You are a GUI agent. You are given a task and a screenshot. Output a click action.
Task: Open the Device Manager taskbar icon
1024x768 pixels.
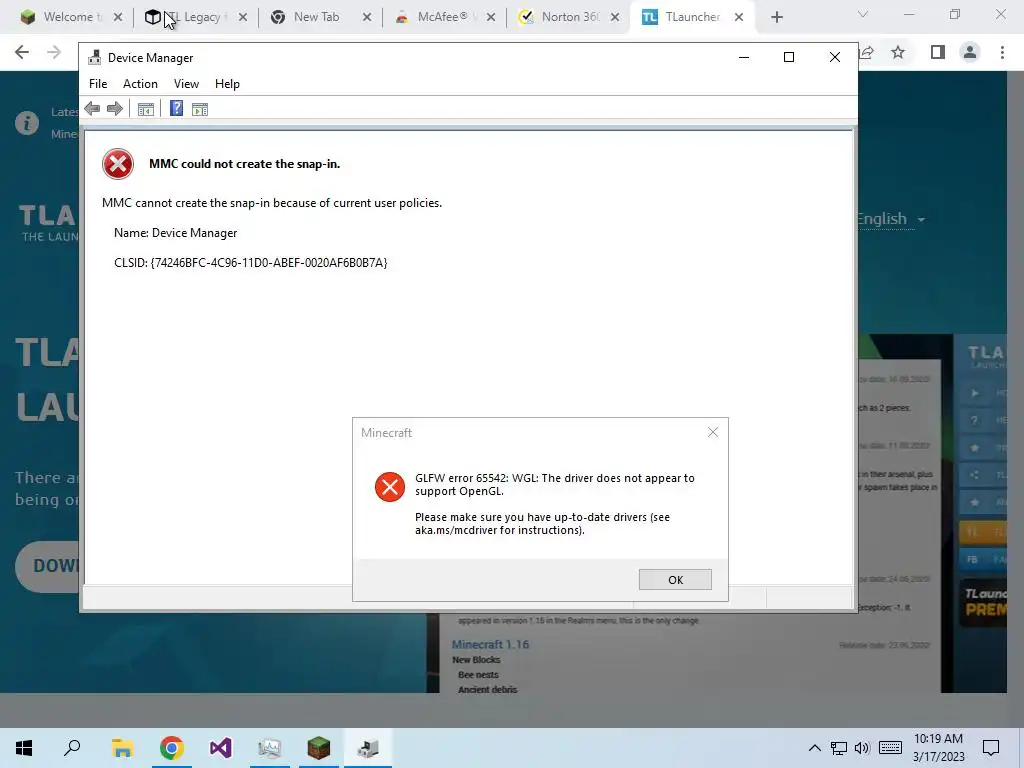click(368, 748)
